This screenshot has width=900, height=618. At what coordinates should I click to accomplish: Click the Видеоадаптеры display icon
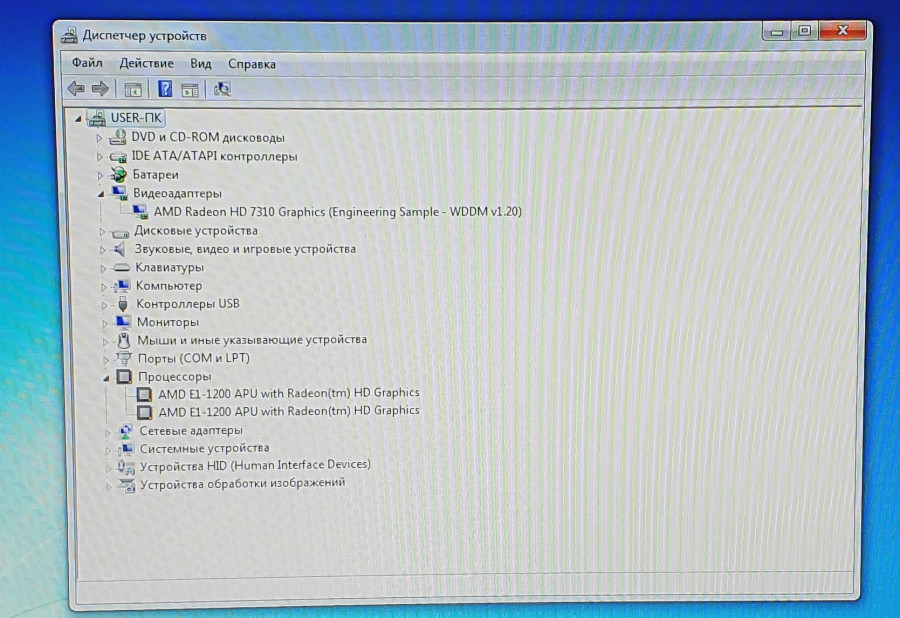coord(119,193)
